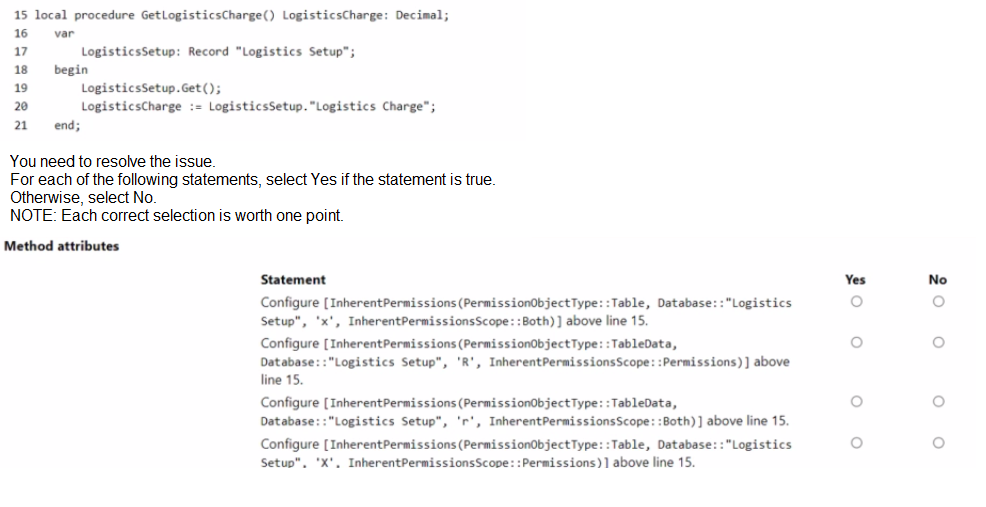Mark Yes for the lowercase 'r' TableData statement
986x507 pixels.
coord(855,402)
